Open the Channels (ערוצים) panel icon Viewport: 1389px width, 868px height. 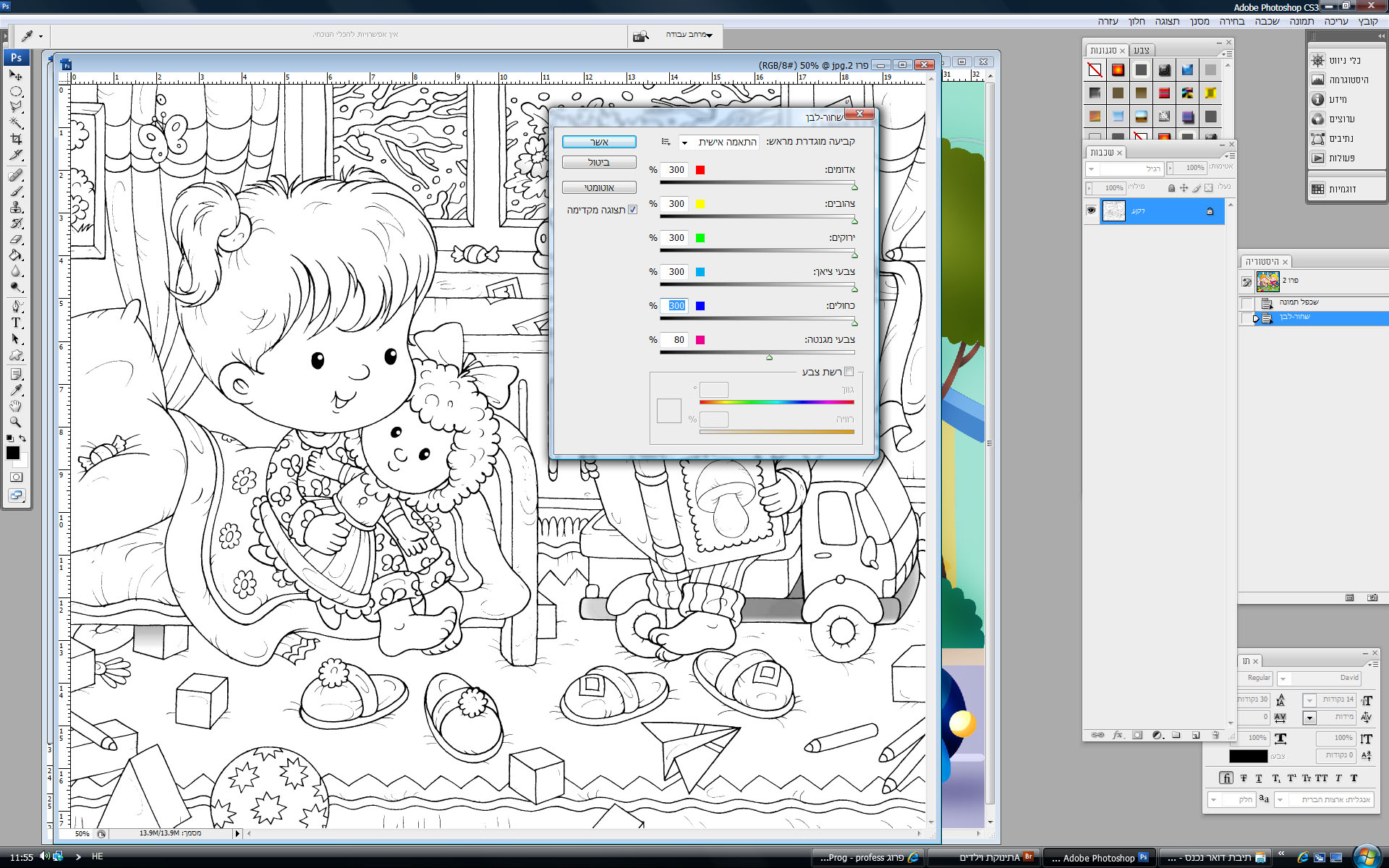coord(1318,119)
